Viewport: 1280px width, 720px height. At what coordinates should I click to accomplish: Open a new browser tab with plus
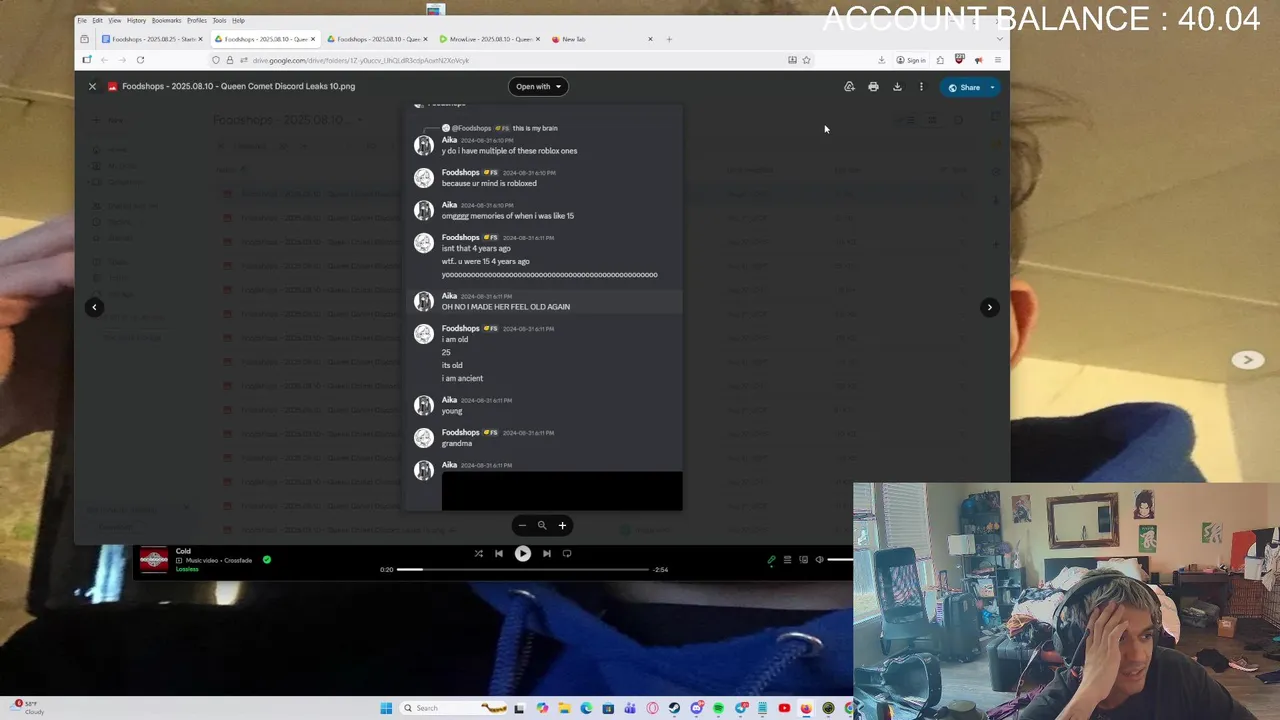click(x=669, y=39)
